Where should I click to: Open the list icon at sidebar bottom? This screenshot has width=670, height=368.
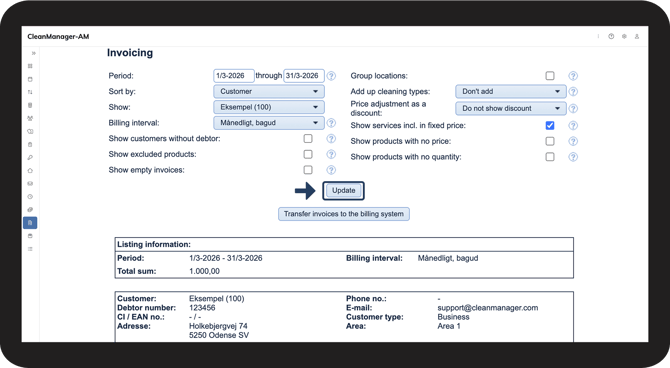pos(30,249)
